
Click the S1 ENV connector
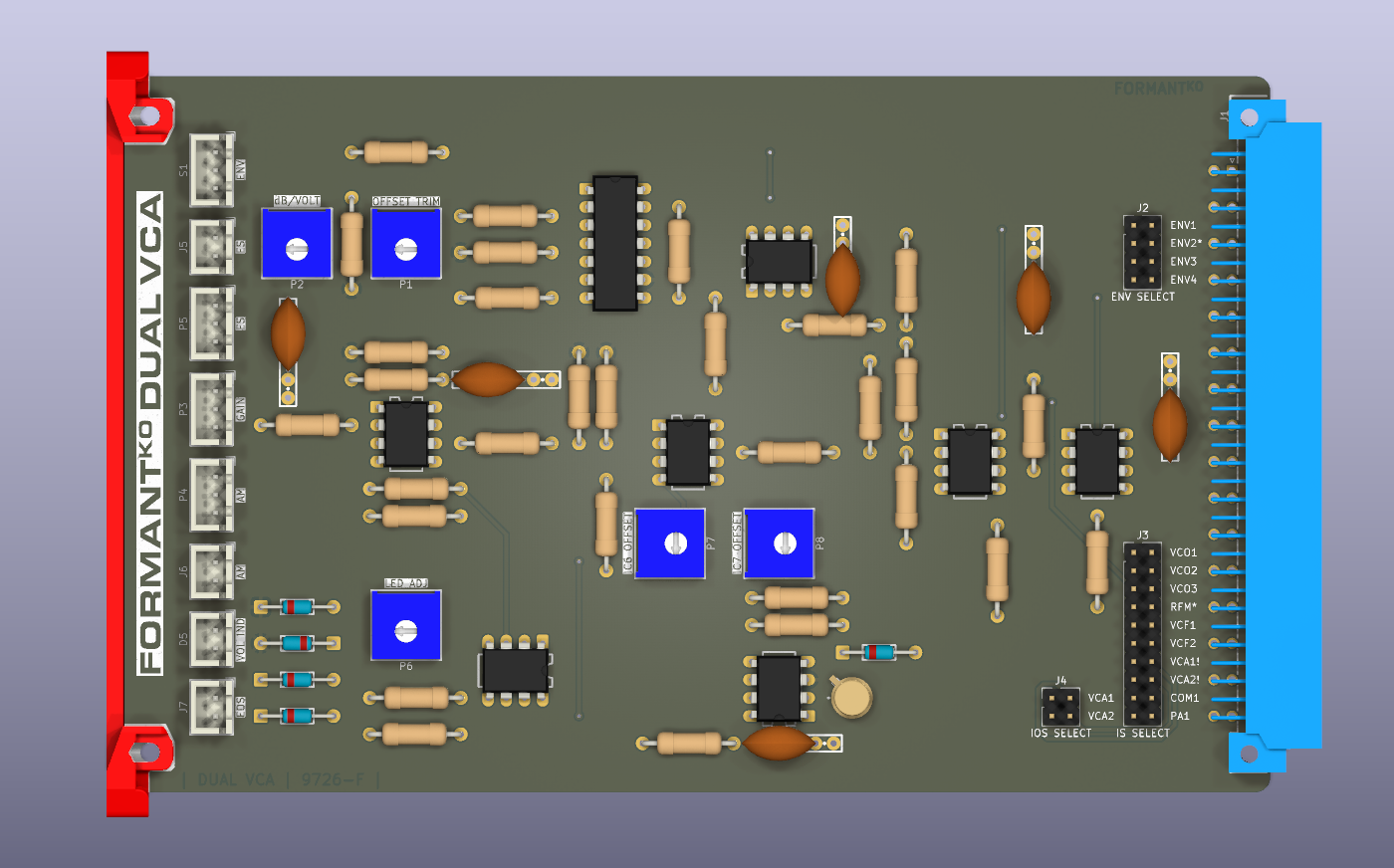[212, 169]
